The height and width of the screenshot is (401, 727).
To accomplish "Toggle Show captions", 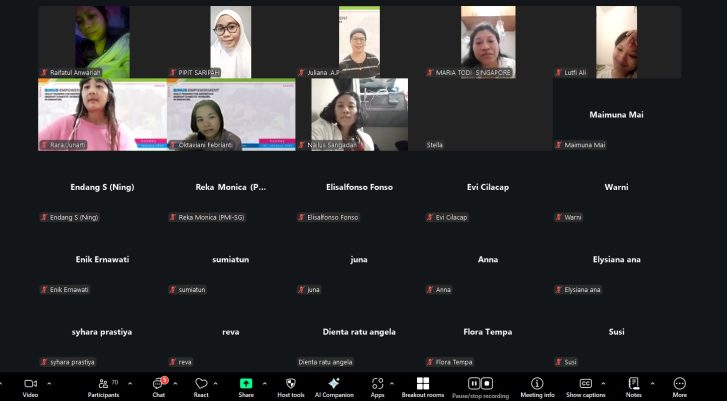I will 586,384.
